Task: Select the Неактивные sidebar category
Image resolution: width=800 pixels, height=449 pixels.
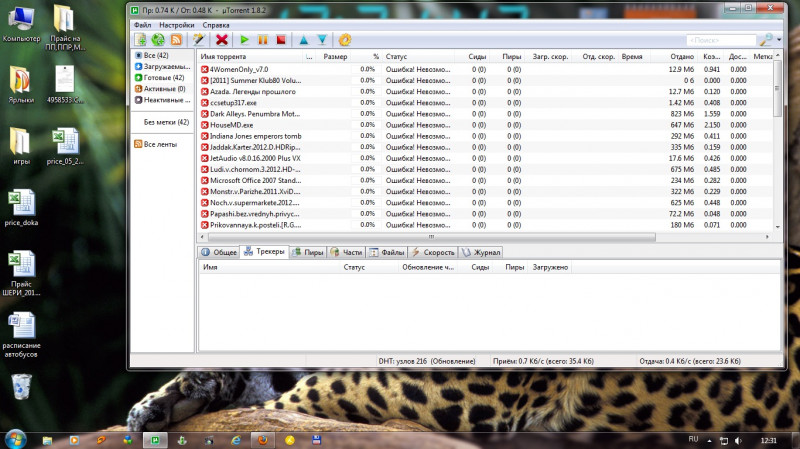Action: point(163,100)
